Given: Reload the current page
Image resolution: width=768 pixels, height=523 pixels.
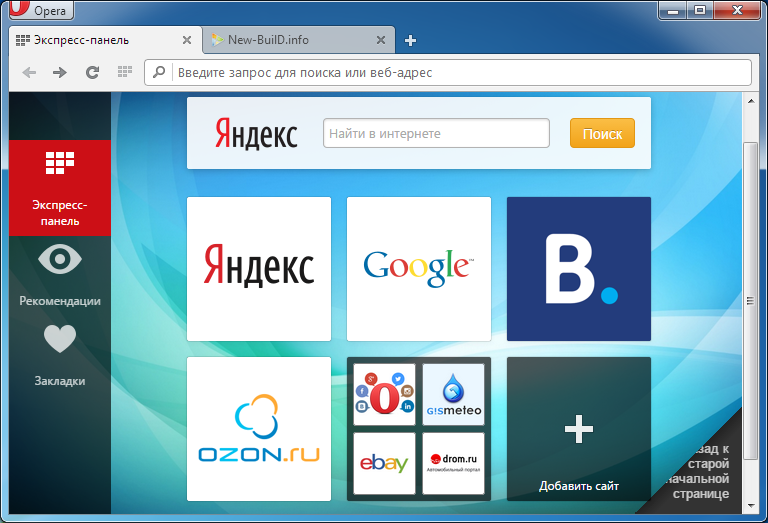Looking at the screenshot, I should [x=92, y=72].
